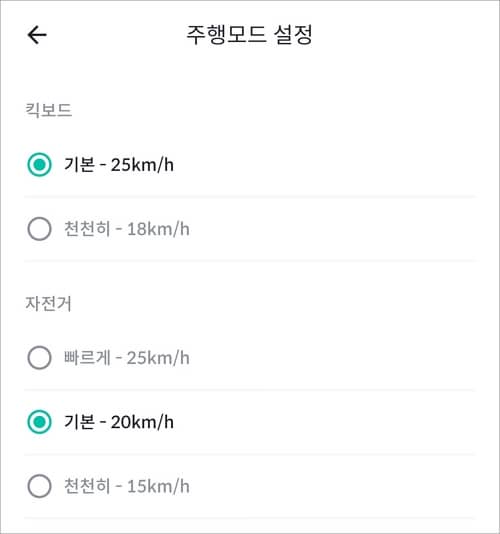Click the 20km/h speed text

pyautogui.click(x=142, y=422)
